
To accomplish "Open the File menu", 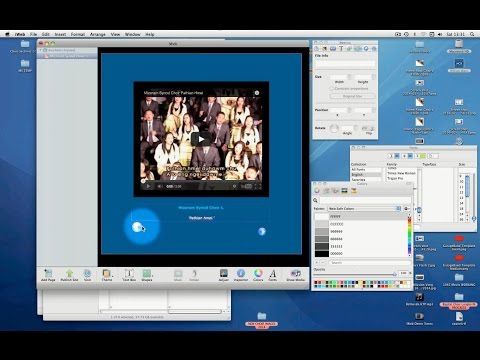I will [33, 34].
